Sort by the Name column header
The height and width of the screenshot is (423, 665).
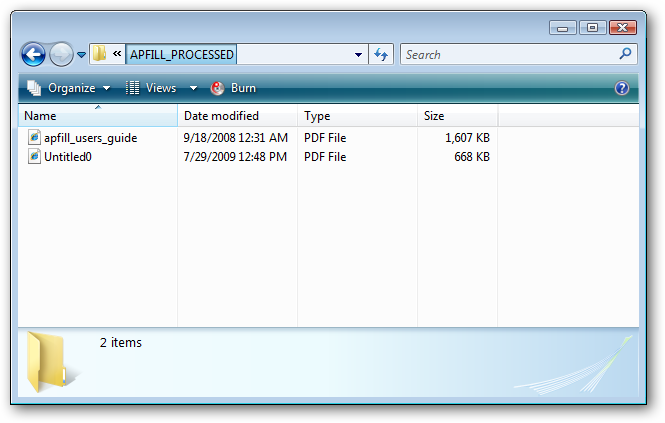98,115
